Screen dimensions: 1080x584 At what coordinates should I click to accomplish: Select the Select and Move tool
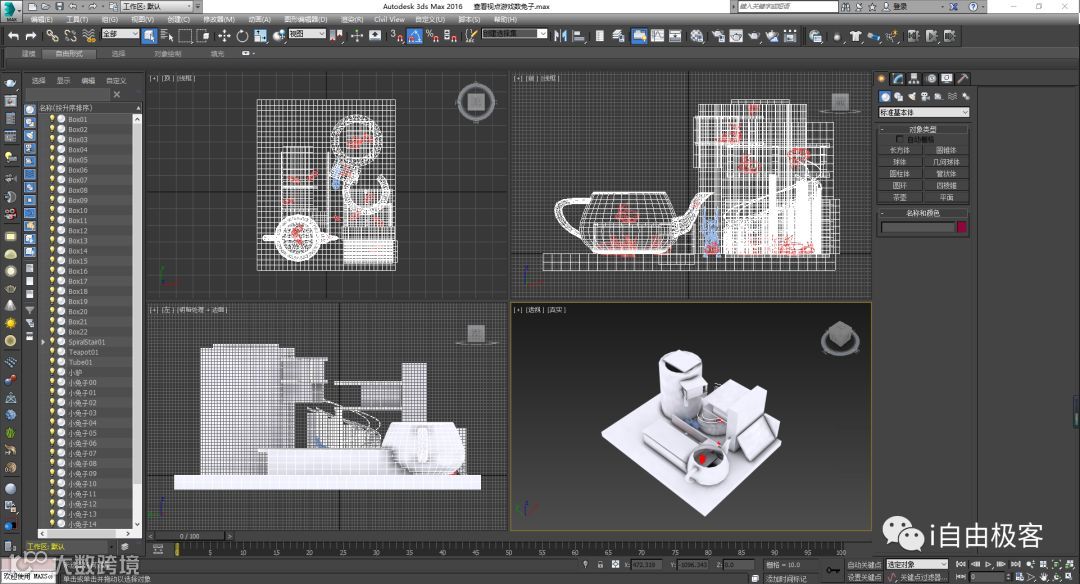(x=224, y=36)
